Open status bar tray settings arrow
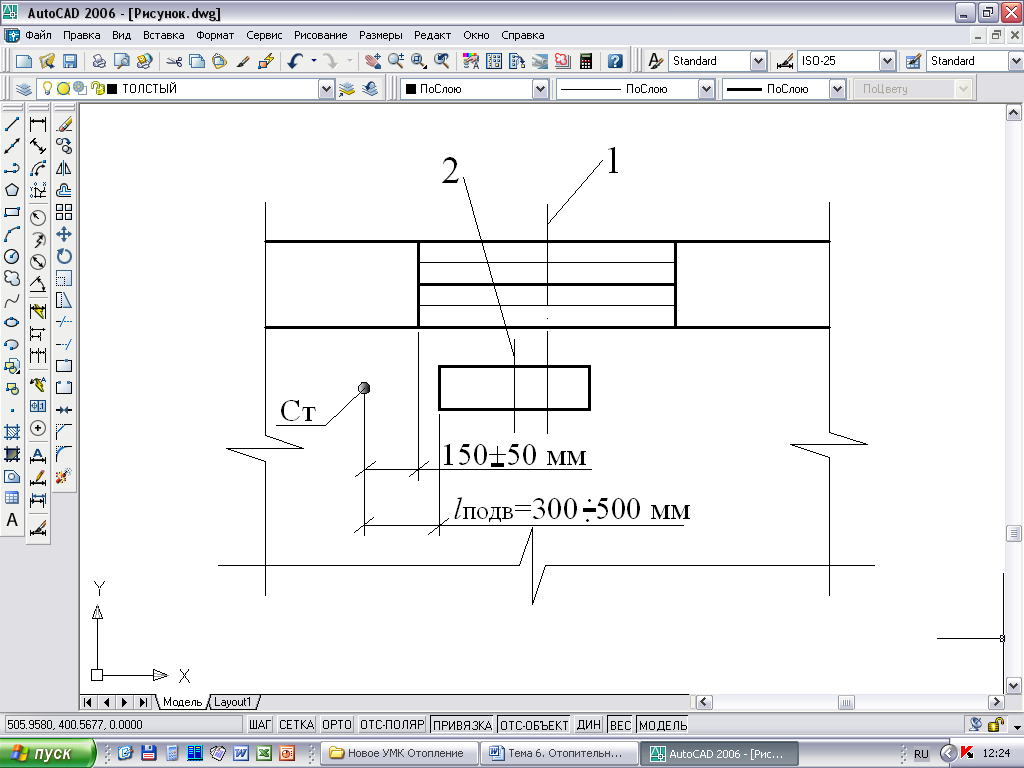This screenshot has height=768, width=1024. click(x=1017, y=726)
